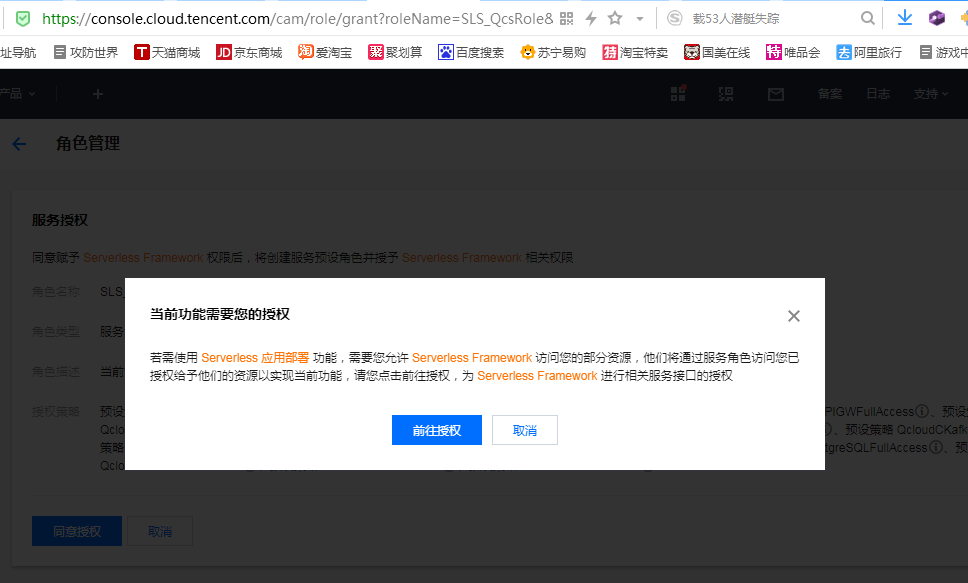Click the QR code icon in address bar
Image resolution: width=968 pixels, height=583 pixels.
coord(567,19)
